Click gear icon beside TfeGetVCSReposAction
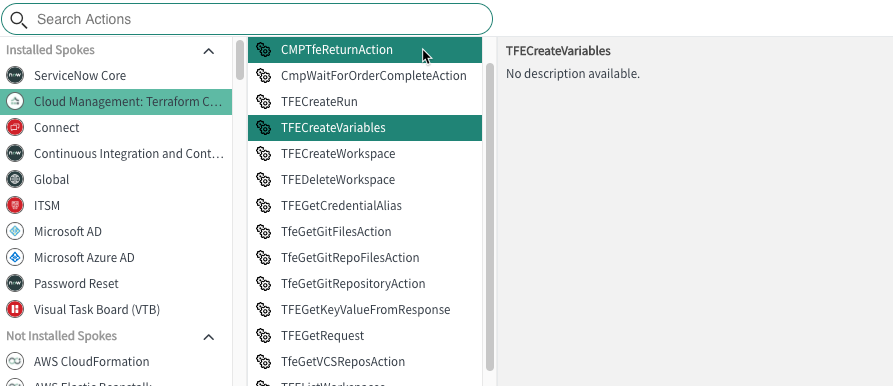This screenshot has height=386, width=893. tap(263, 362)
